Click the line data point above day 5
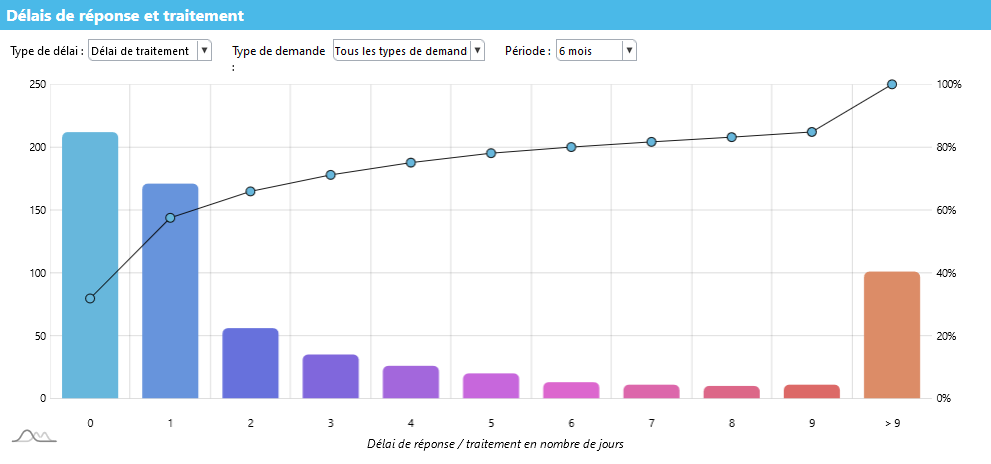Screen dimensions: 991x464 (x=491, y=153)
